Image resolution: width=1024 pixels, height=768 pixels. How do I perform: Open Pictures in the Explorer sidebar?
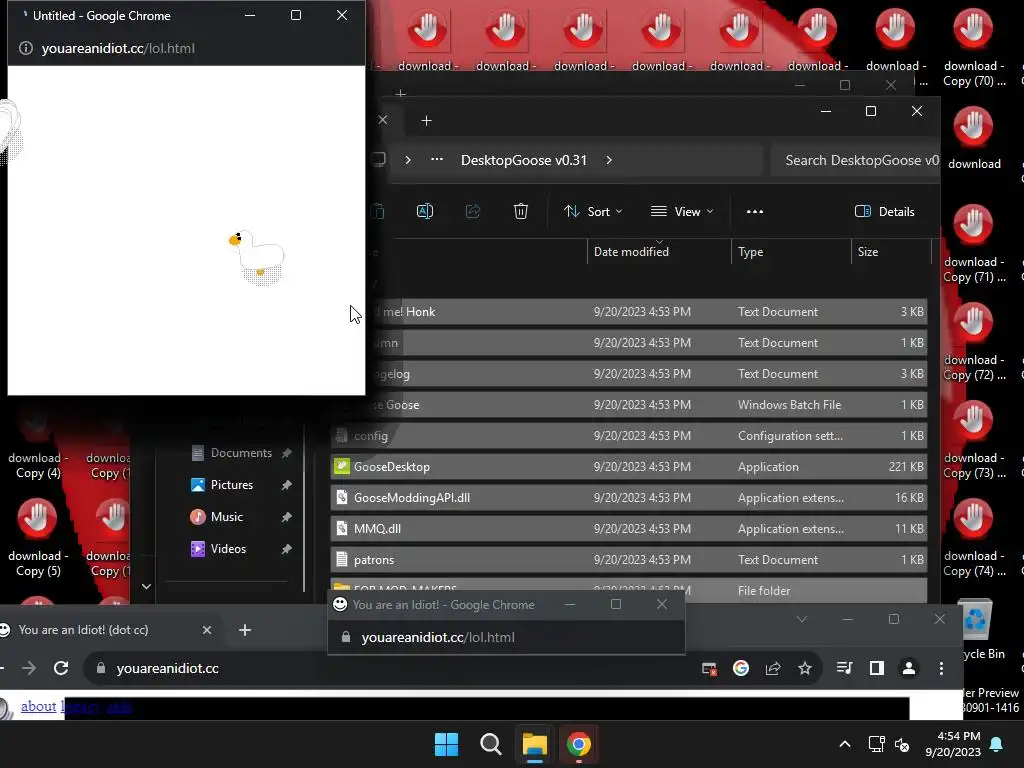[x=231, y=485]
